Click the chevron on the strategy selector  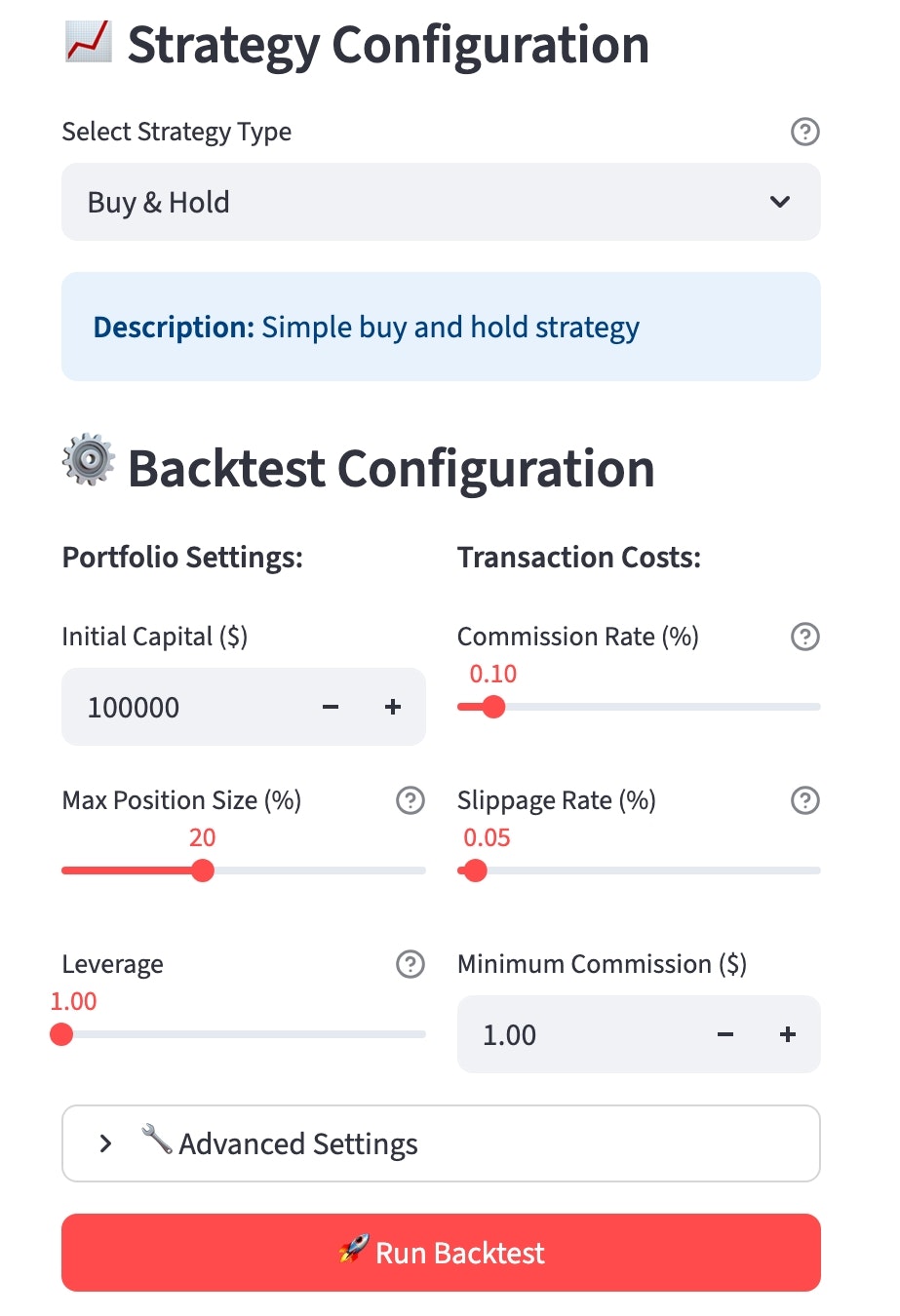click(779, 202)
